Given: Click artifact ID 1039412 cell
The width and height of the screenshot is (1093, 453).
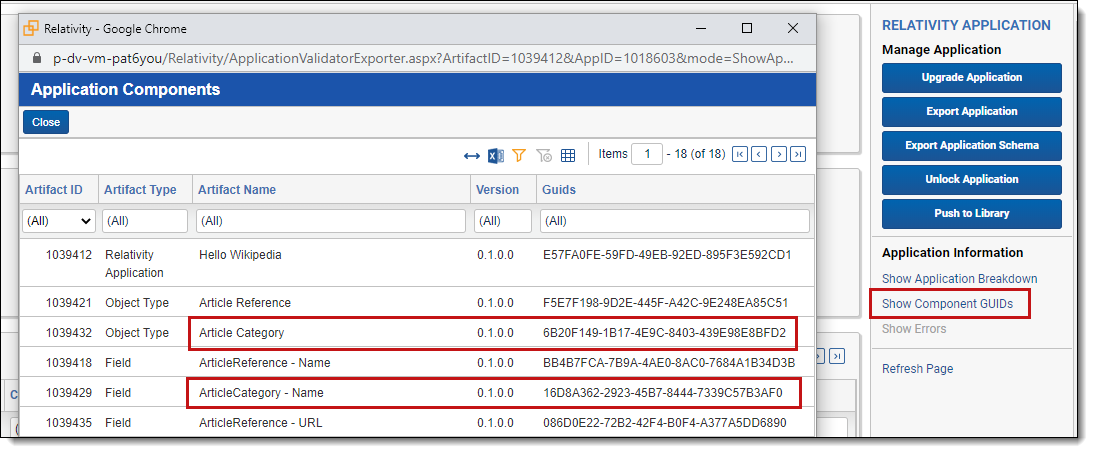Looking at the screenshot, I should tap(69, 255).
